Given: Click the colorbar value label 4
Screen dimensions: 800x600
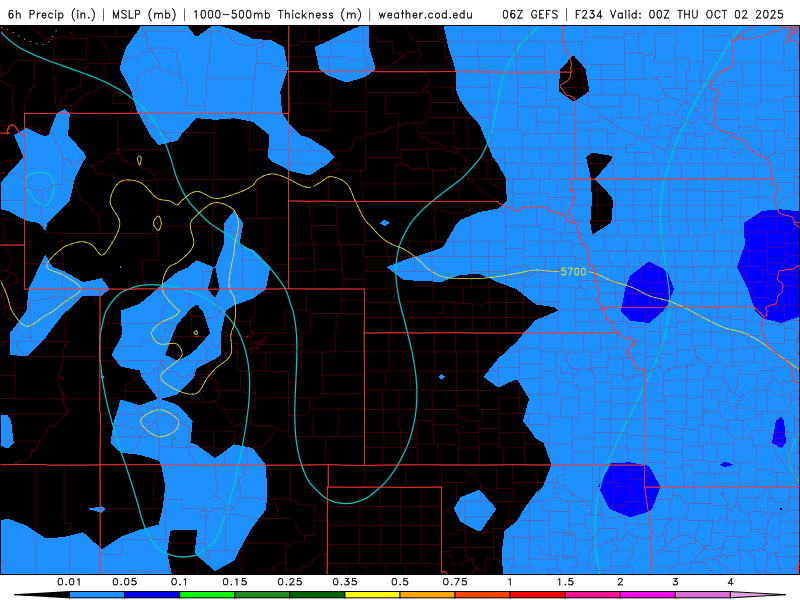Looking at the screenshot, I should (731, 582).
